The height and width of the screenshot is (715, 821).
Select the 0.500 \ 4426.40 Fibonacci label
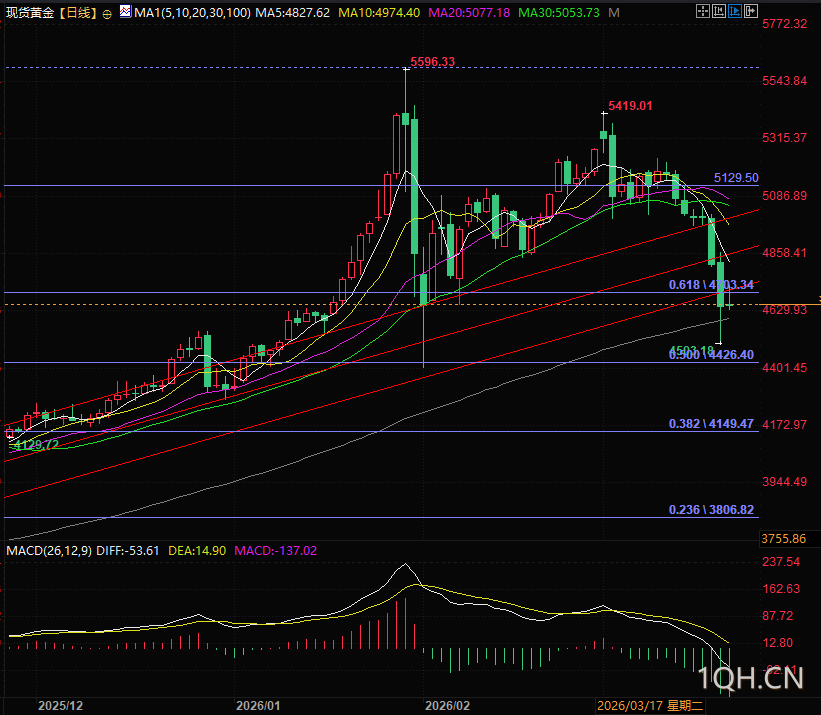coord(711,355)
